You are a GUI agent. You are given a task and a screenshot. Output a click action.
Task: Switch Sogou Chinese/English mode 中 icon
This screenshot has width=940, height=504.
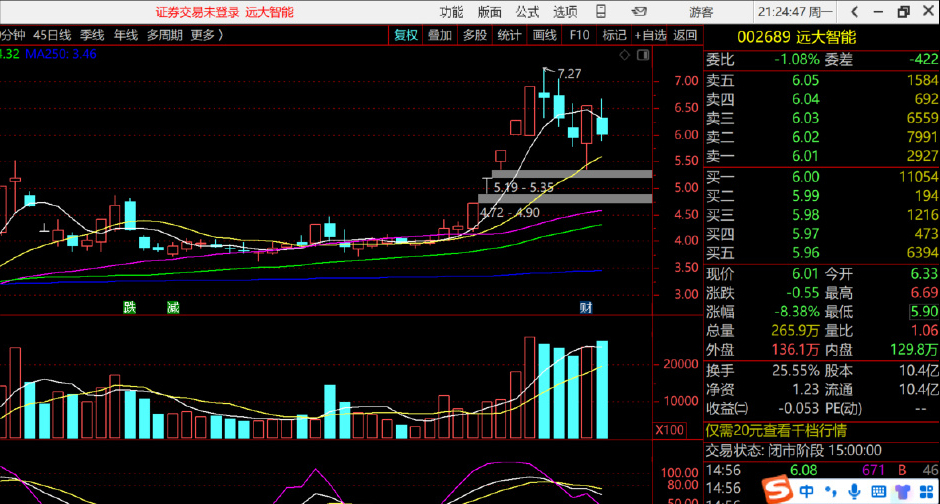806,492
